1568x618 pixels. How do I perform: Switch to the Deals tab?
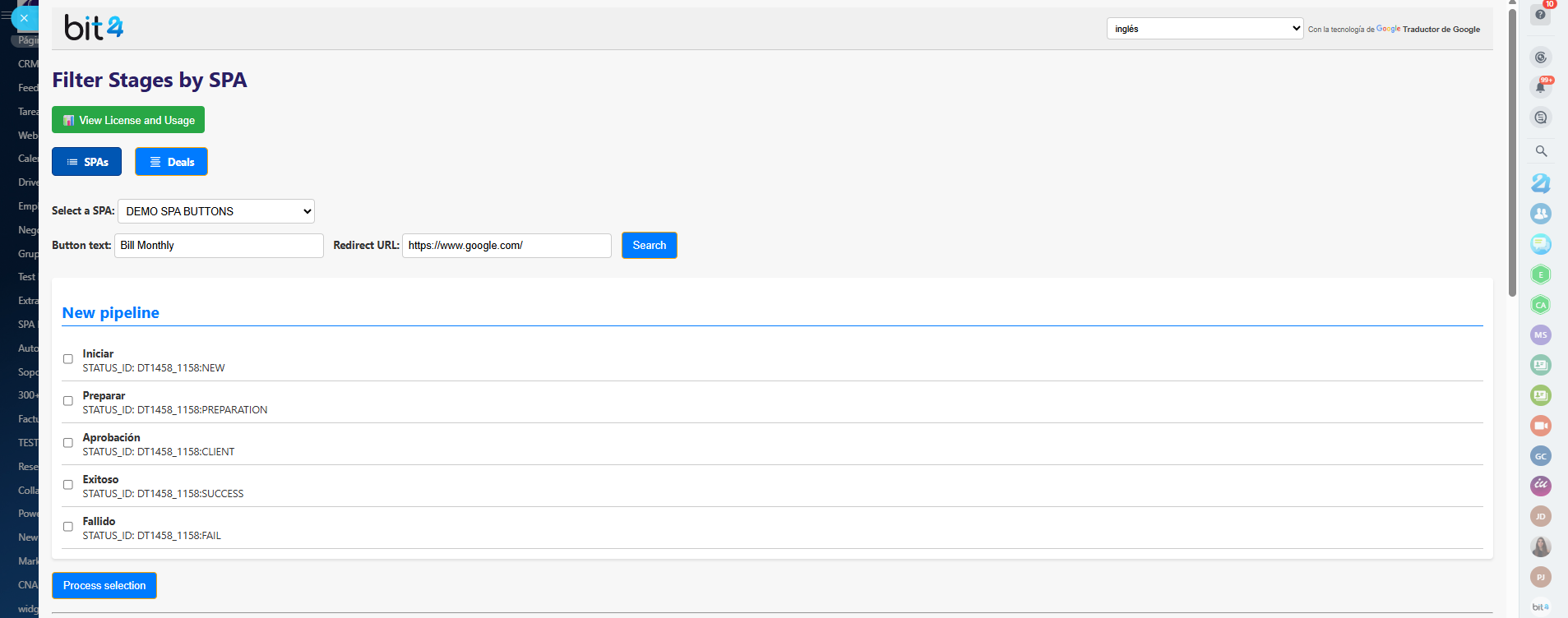171,162
